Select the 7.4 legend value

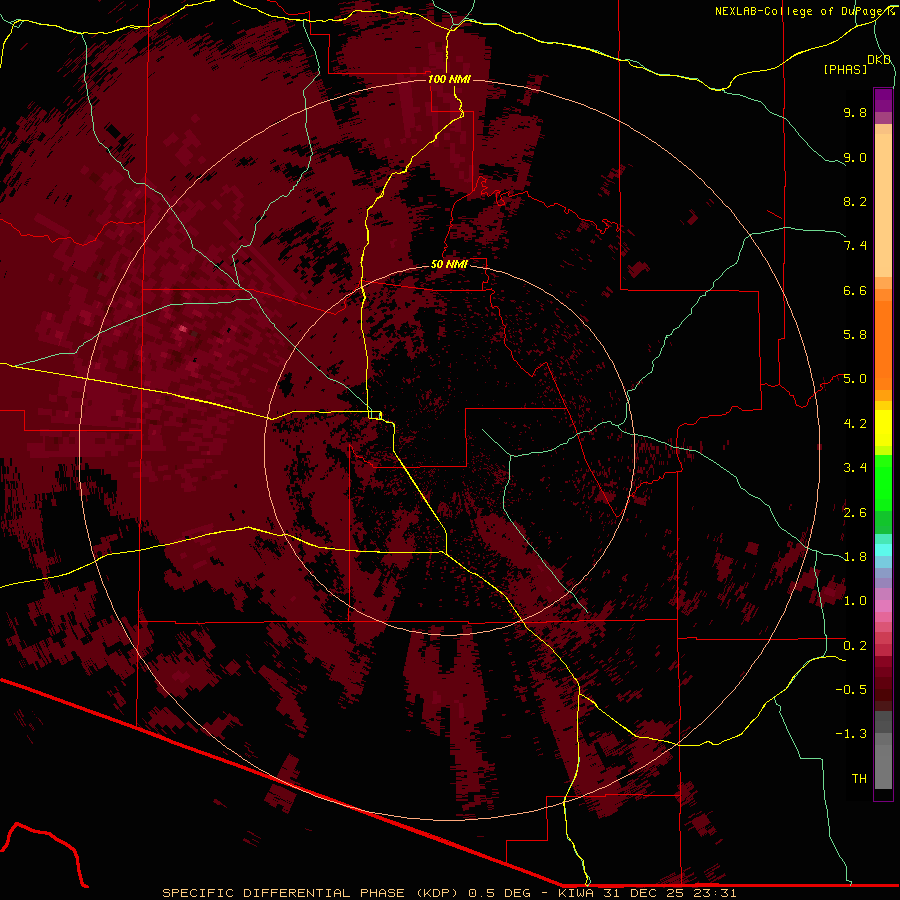pos(855,246)
